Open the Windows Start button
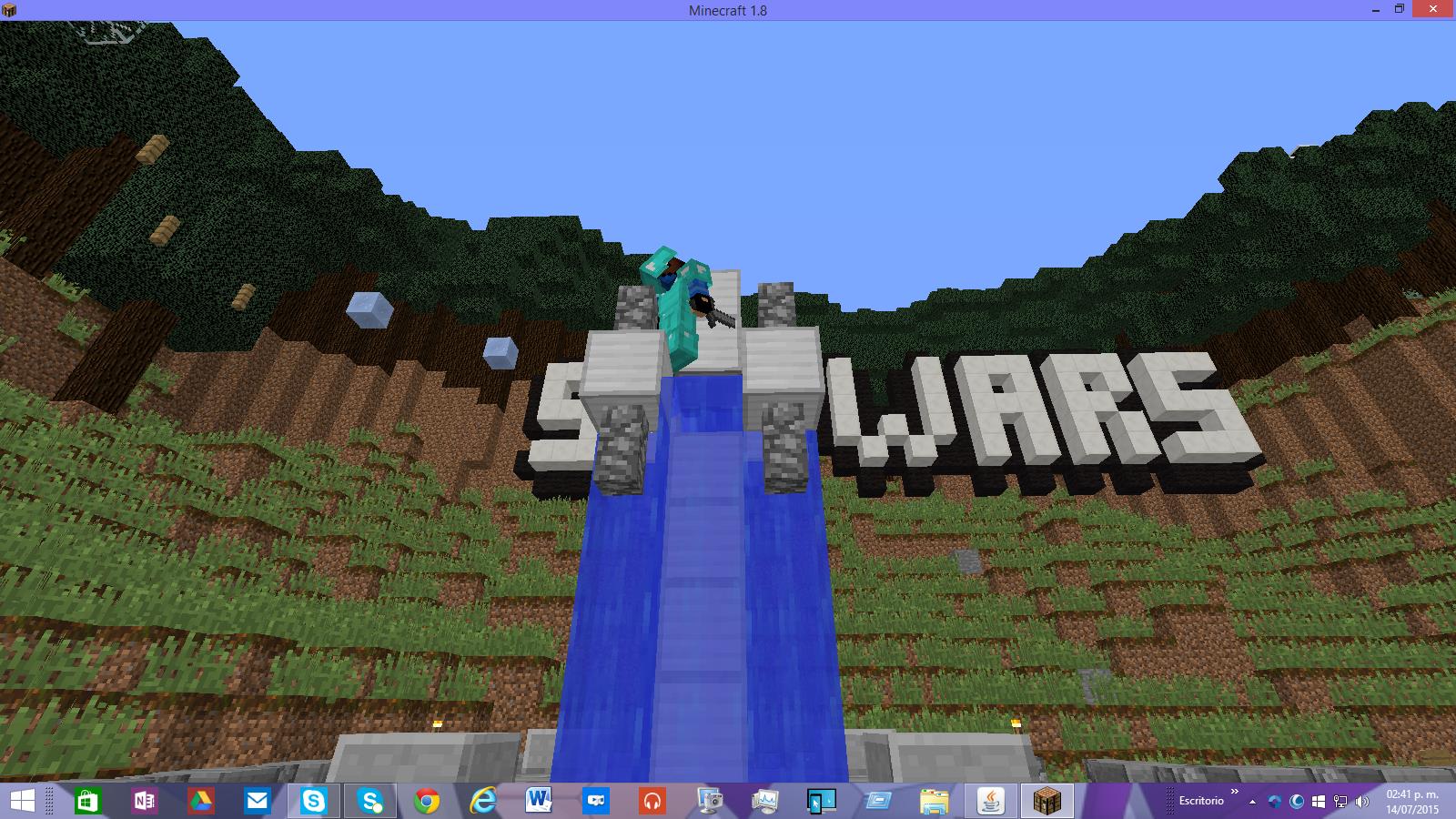1456x819 pixels. (x=22, y=801)
